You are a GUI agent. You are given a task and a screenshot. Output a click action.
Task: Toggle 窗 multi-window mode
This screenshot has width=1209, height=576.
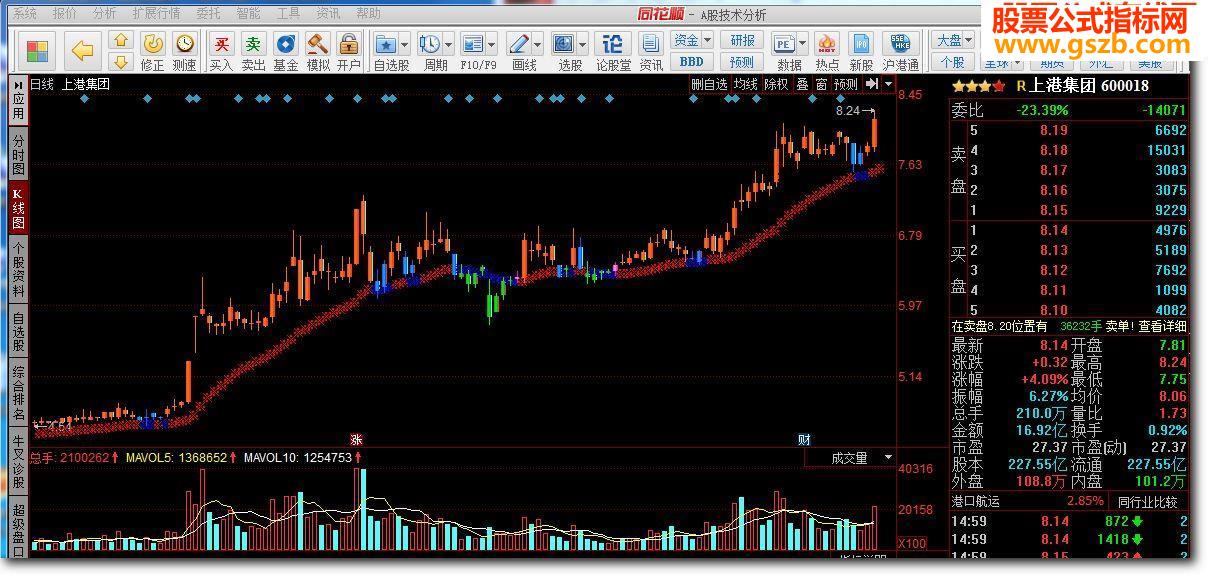821,85
